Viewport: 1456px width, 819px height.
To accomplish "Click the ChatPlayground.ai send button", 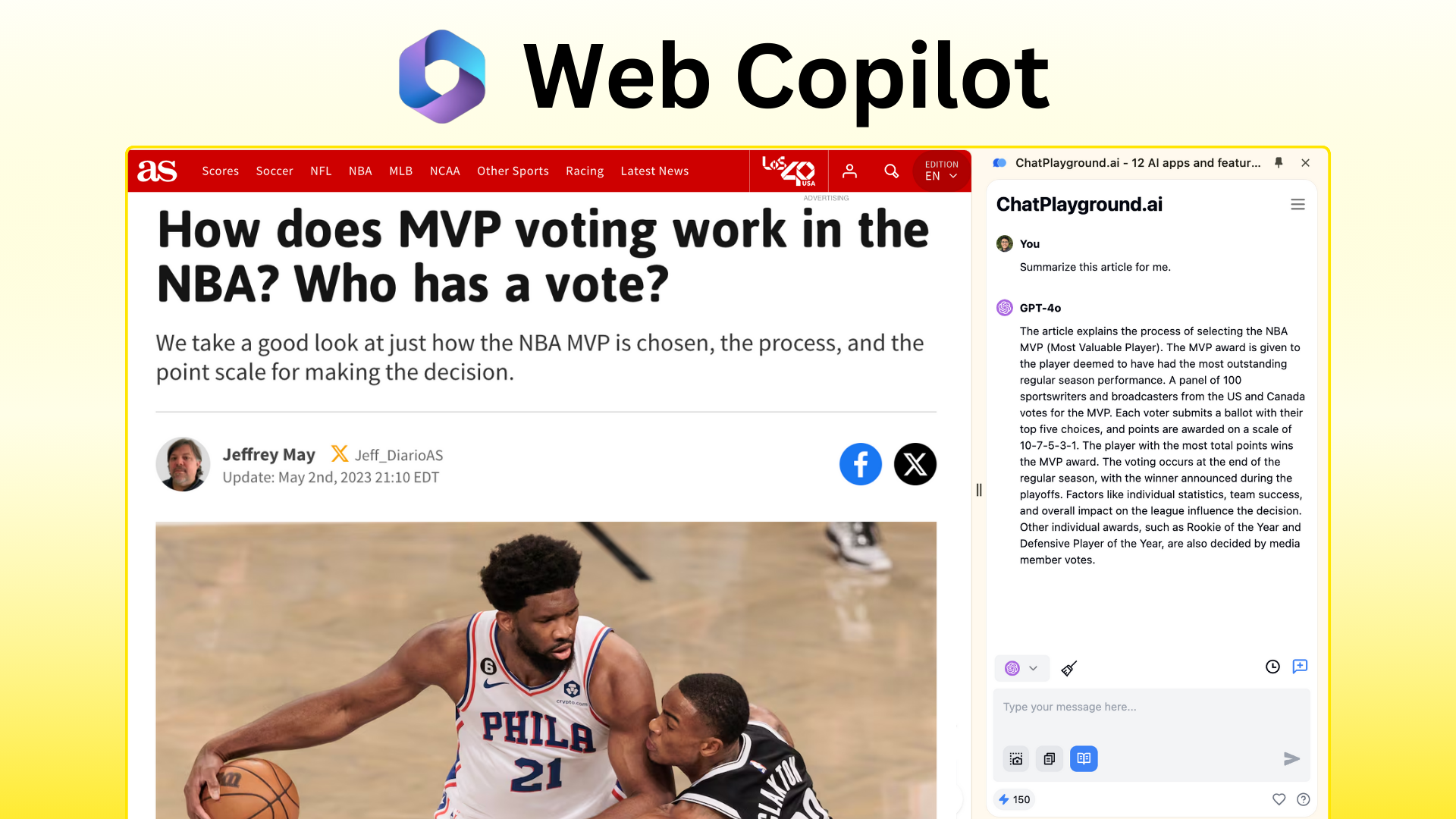I will 1291,758.
